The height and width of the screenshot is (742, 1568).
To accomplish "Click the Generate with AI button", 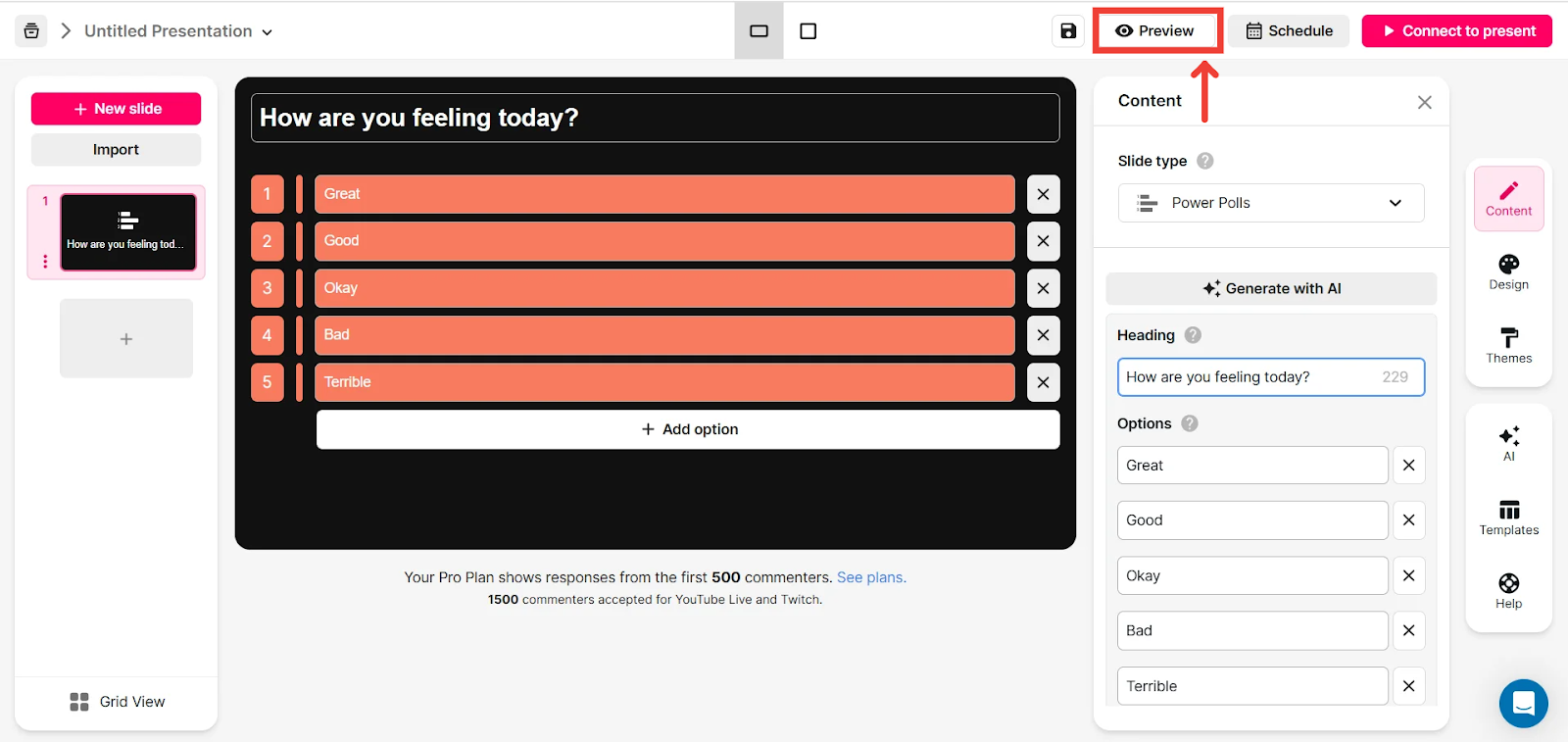I will [x=1270, y=288].
